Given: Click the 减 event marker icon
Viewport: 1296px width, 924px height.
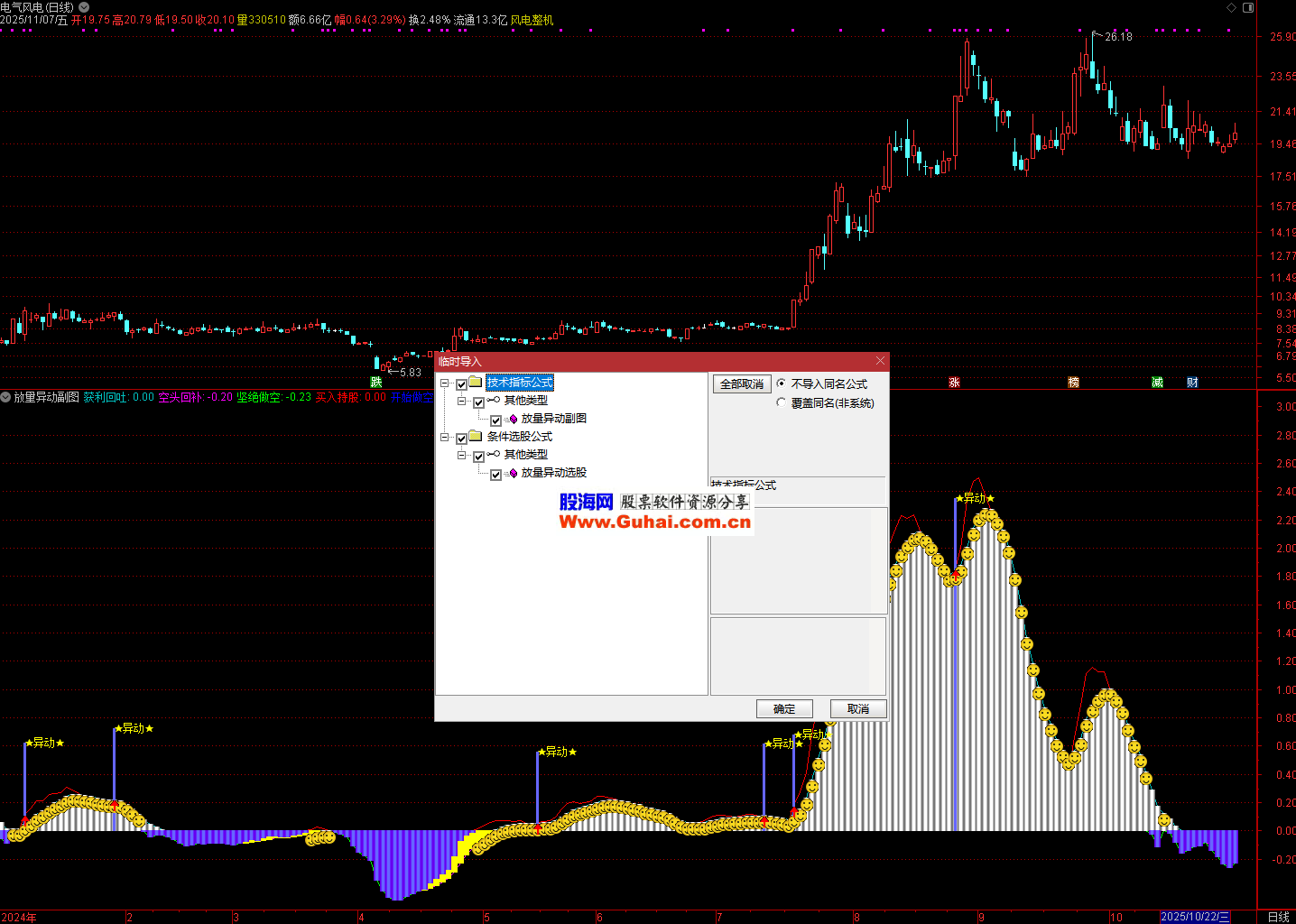Looking at the screenshot, I should pyautogui.click(x=1157, y=383).
